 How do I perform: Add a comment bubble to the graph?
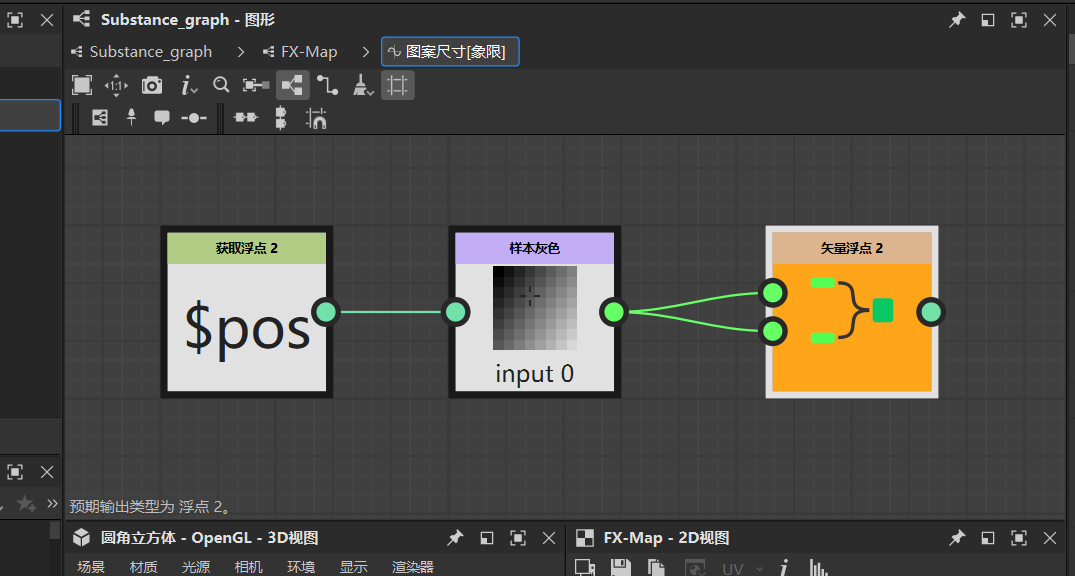click(162, 118)
